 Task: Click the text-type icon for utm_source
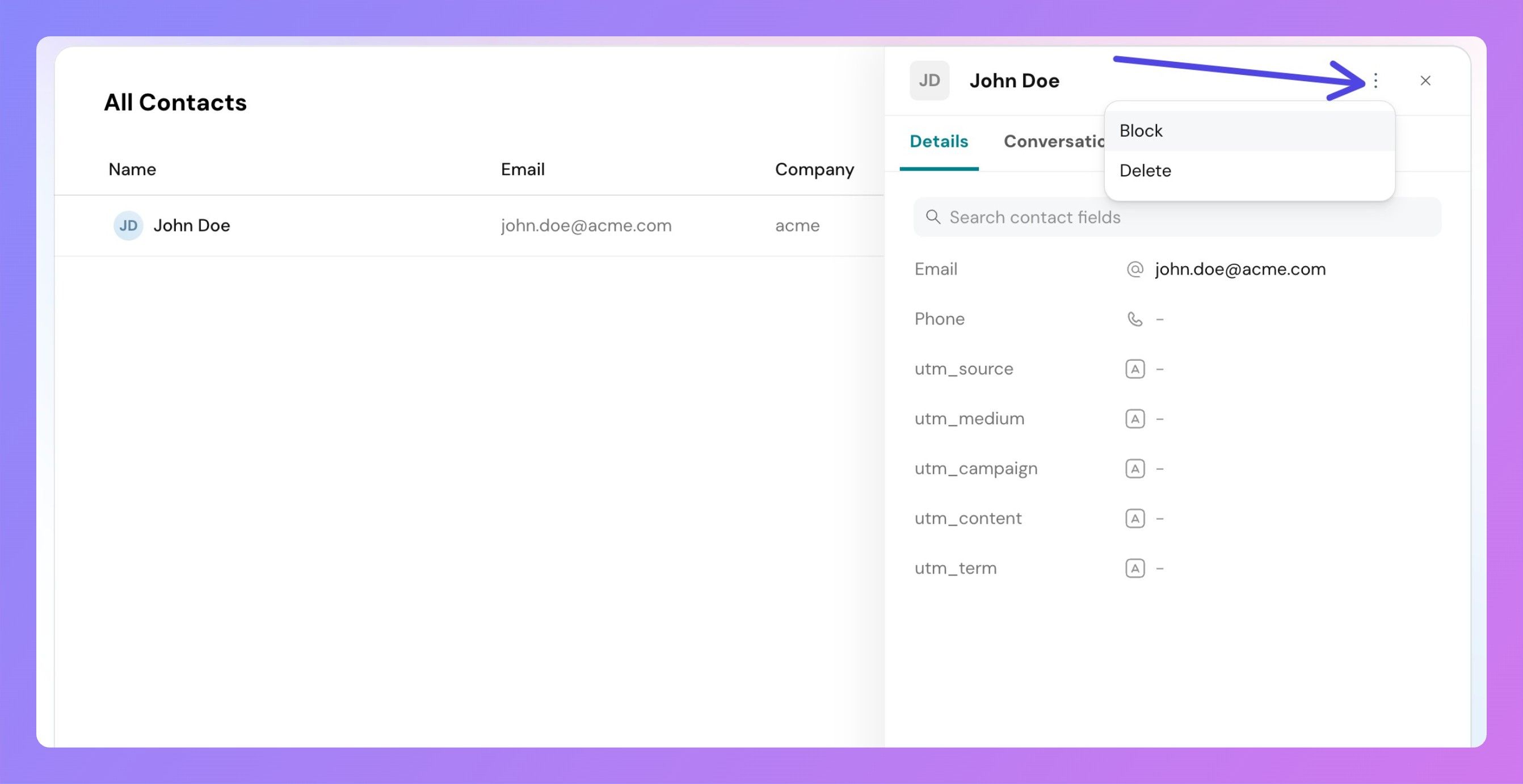[x=1134, y=369]
